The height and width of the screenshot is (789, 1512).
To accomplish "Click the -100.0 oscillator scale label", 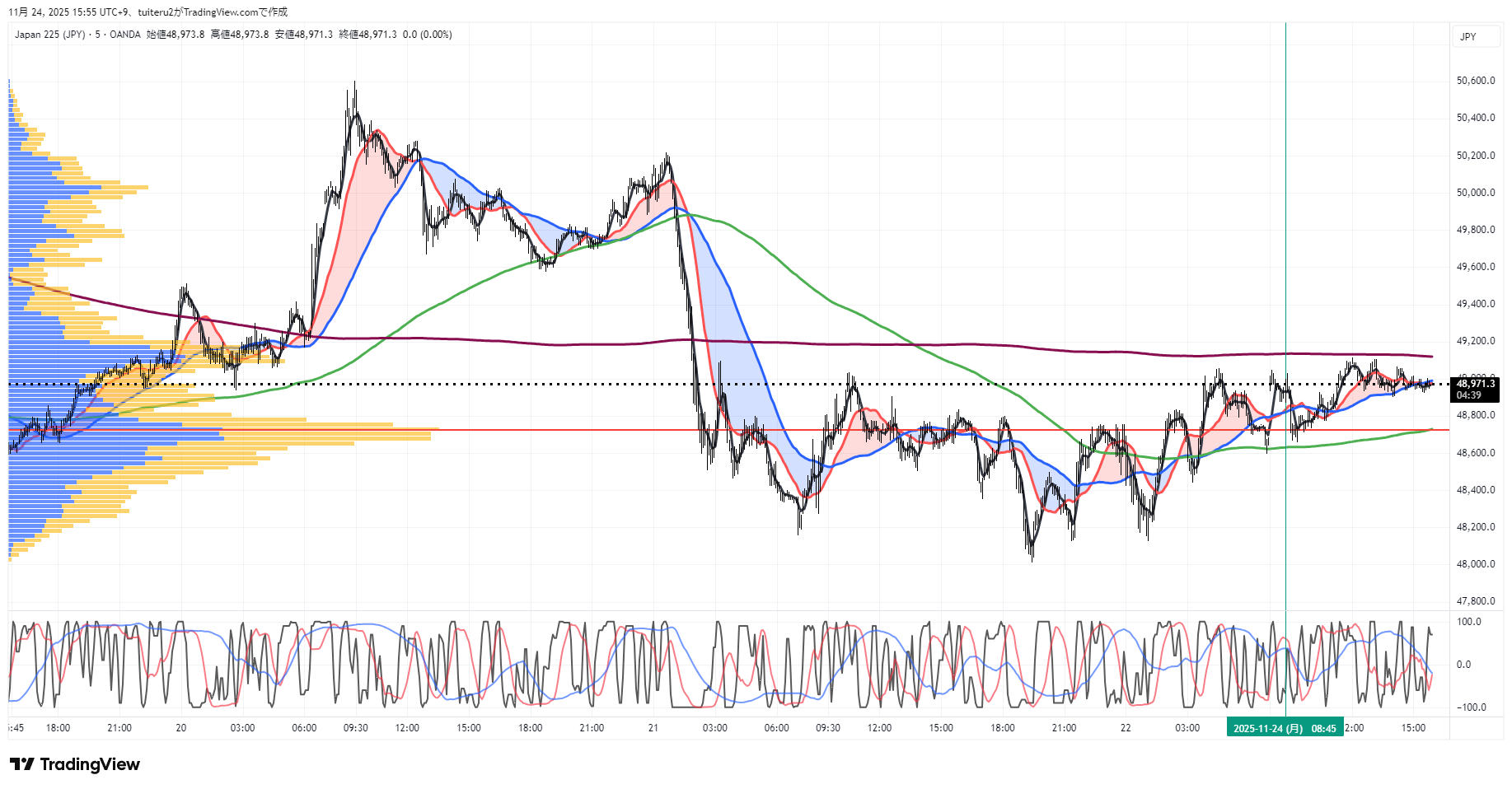I will click(x=1471, y=707).
